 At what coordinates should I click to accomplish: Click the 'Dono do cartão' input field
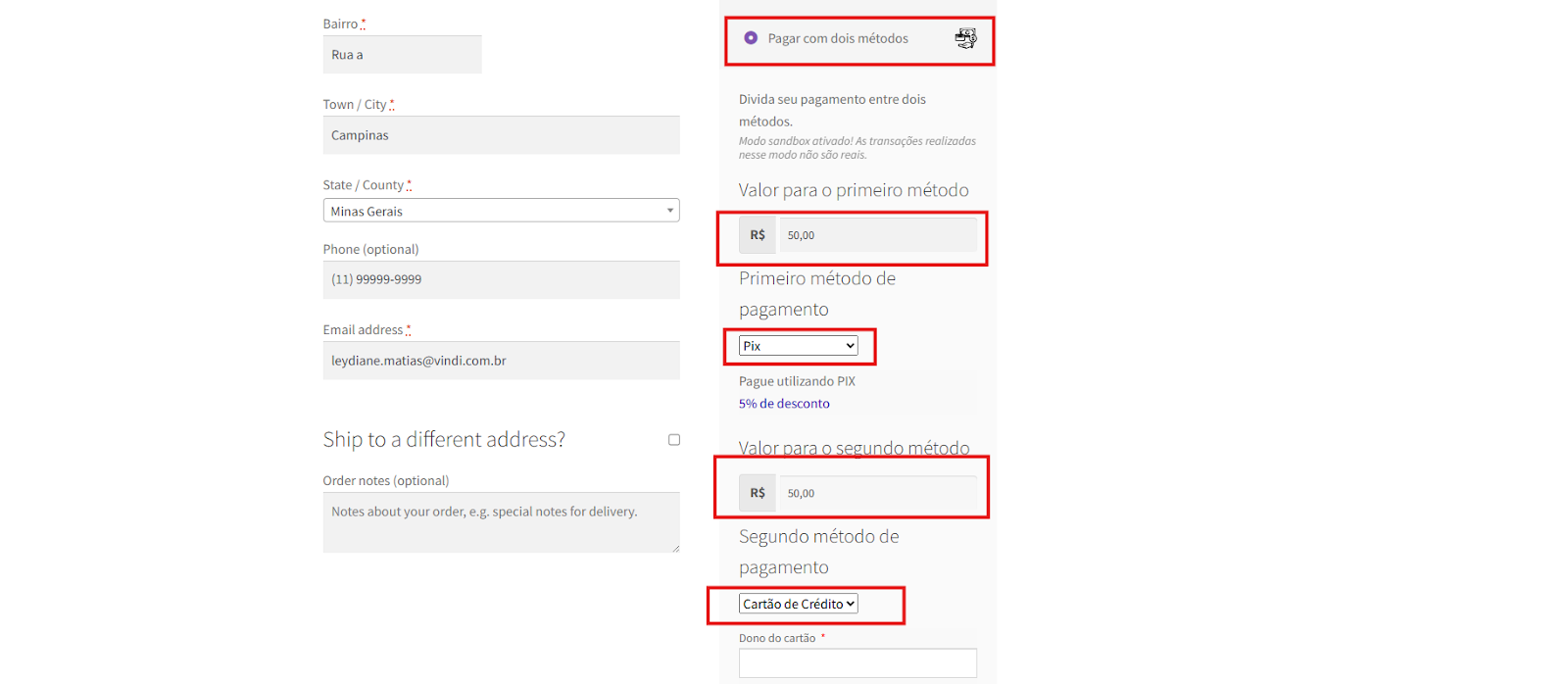point(857,662)
